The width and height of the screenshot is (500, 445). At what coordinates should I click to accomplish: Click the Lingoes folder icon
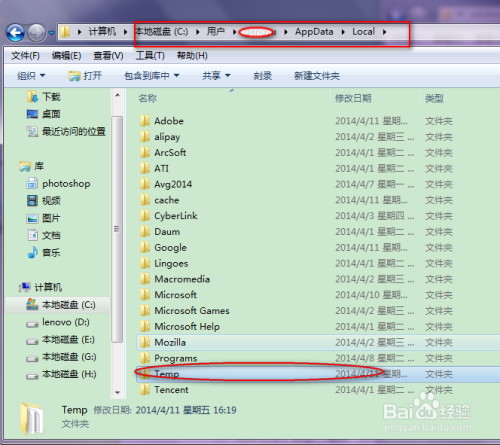(x=145, y=263)
